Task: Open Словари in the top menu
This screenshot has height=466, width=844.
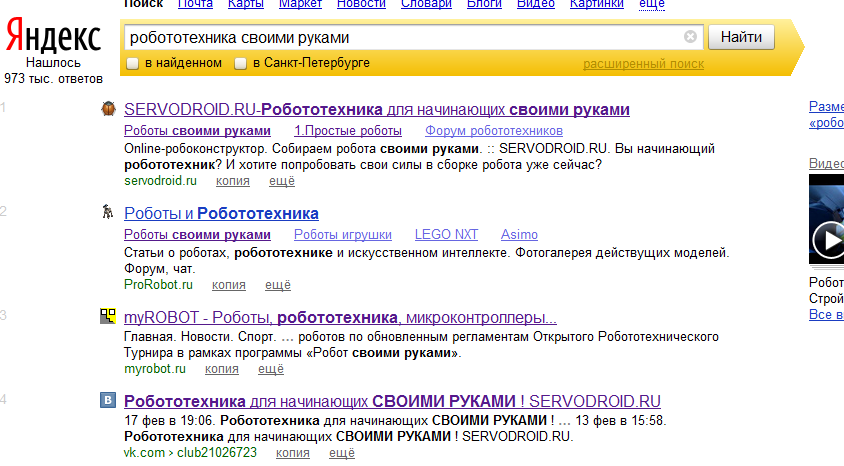Action: pyautogui.click(x=426, y=4)
